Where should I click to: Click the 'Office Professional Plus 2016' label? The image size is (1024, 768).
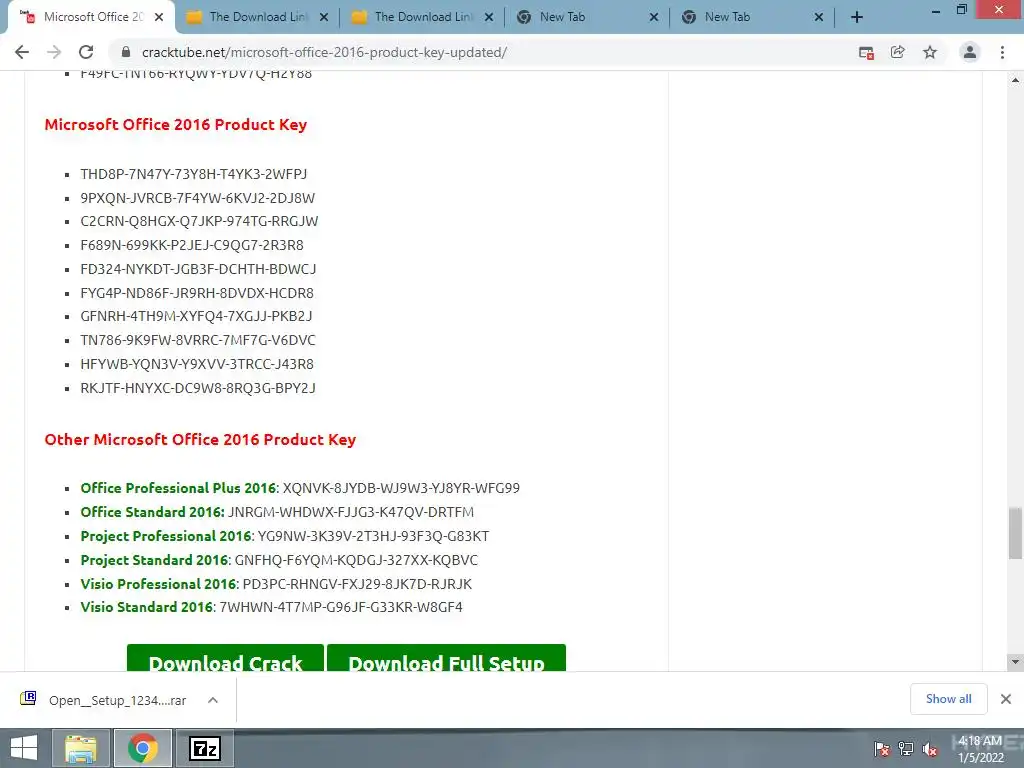point(178,488)
